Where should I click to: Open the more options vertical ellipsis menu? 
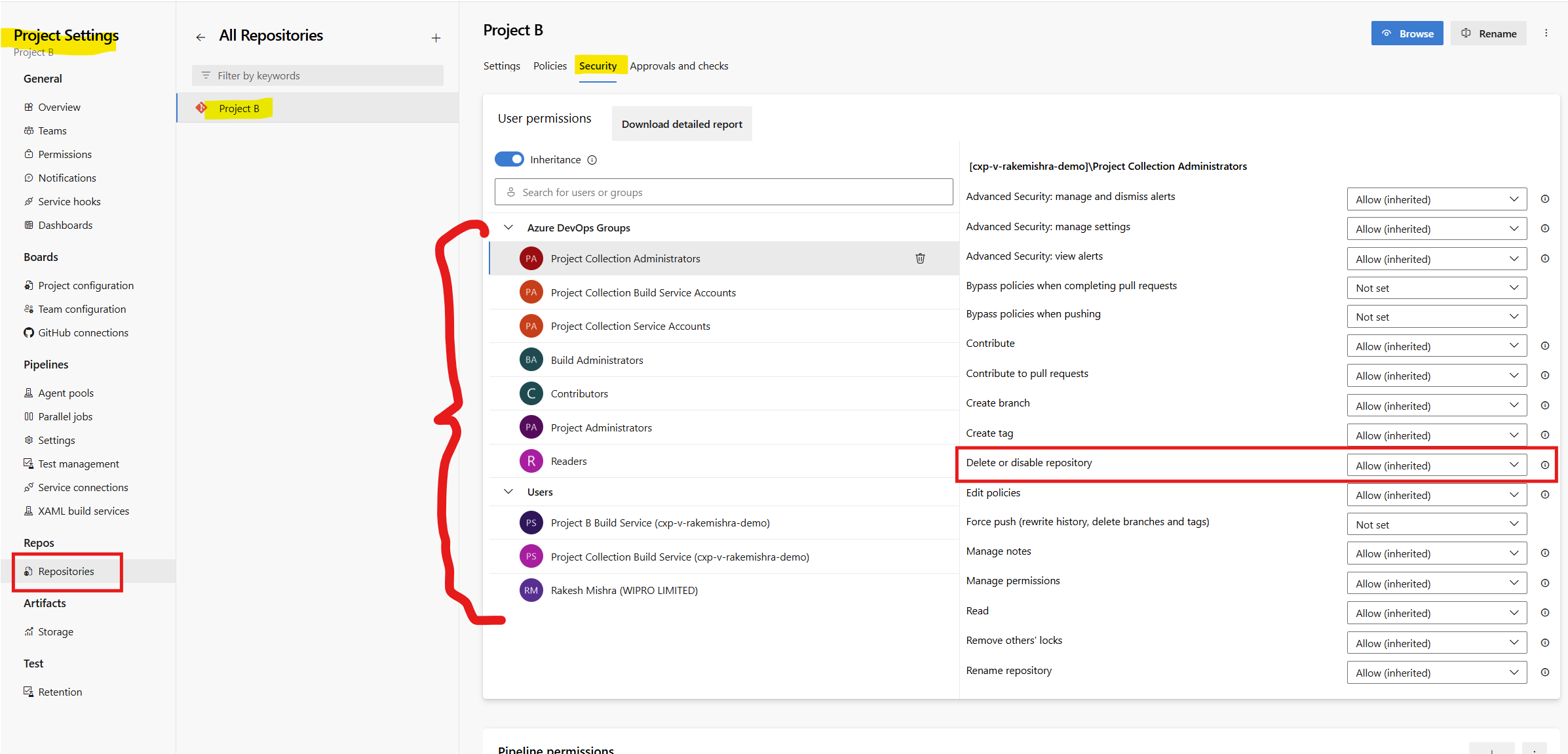pyautogui.click(x=1546, y=33)
